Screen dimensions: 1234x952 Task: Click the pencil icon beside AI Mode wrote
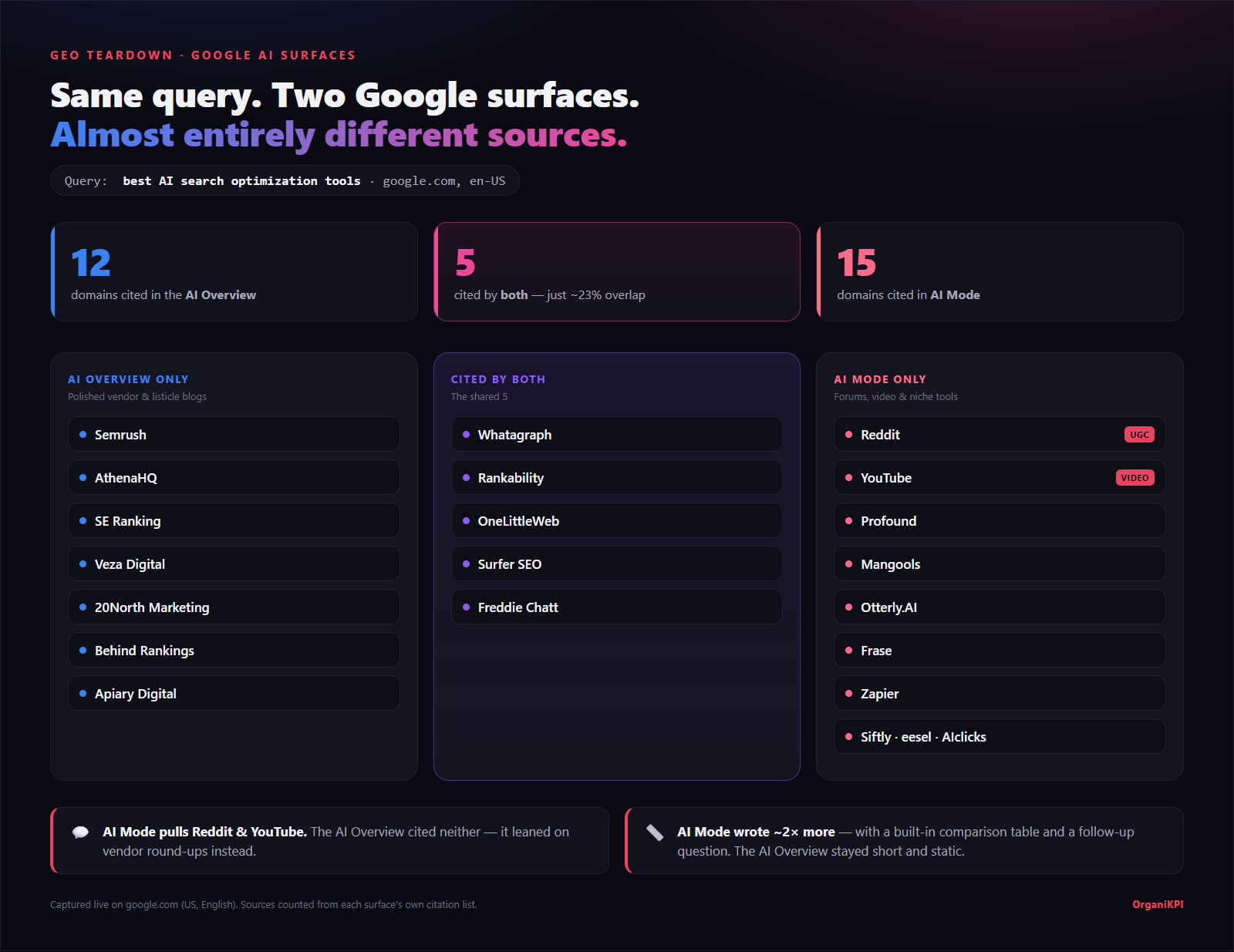click(x=655, y=833)
